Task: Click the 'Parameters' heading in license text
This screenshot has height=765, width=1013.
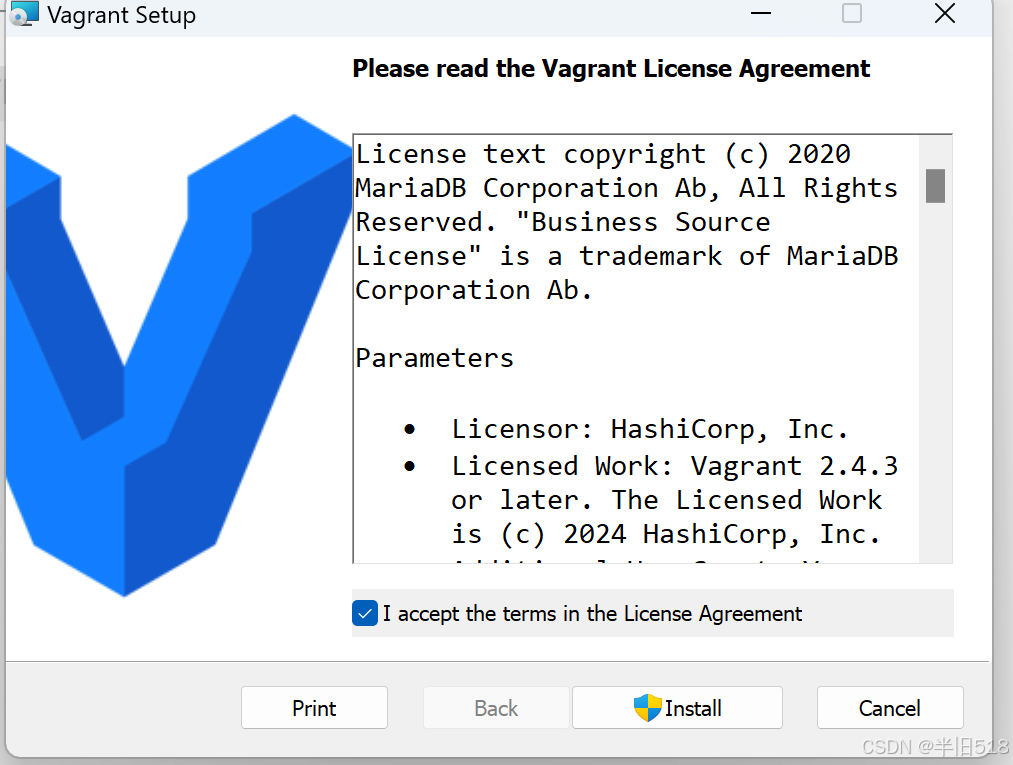Action: (x=434, y=358)
